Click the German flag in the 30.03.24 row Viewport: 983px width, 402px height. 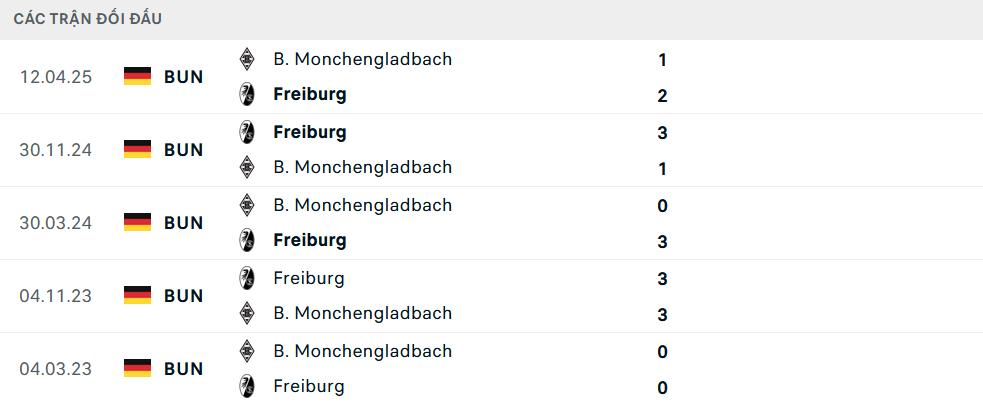coord(137,222)
